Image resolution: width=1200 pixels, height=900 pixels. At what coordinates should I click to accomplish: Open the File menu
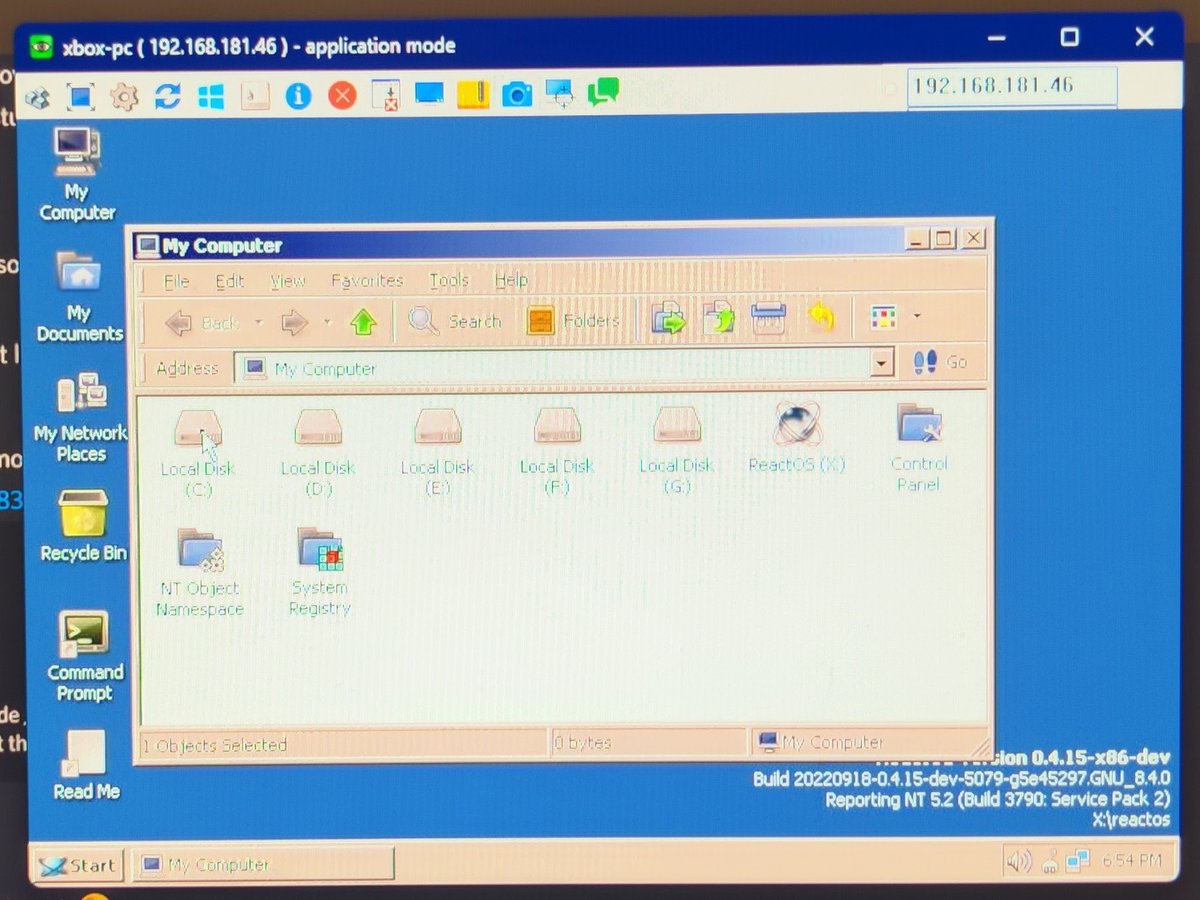[176, 281]
